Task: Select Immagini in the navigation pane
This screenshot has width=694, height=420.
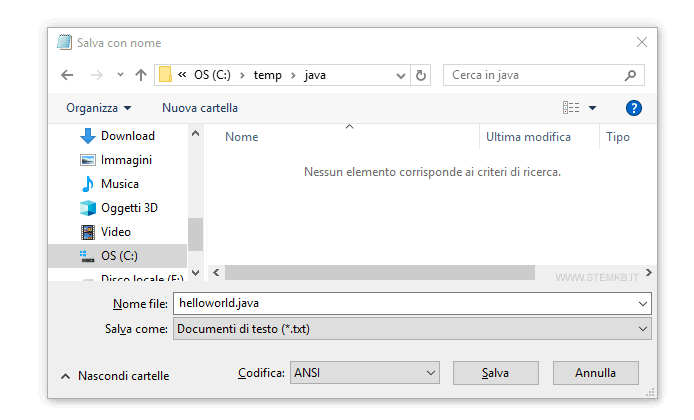Action: tap(126, 160)
